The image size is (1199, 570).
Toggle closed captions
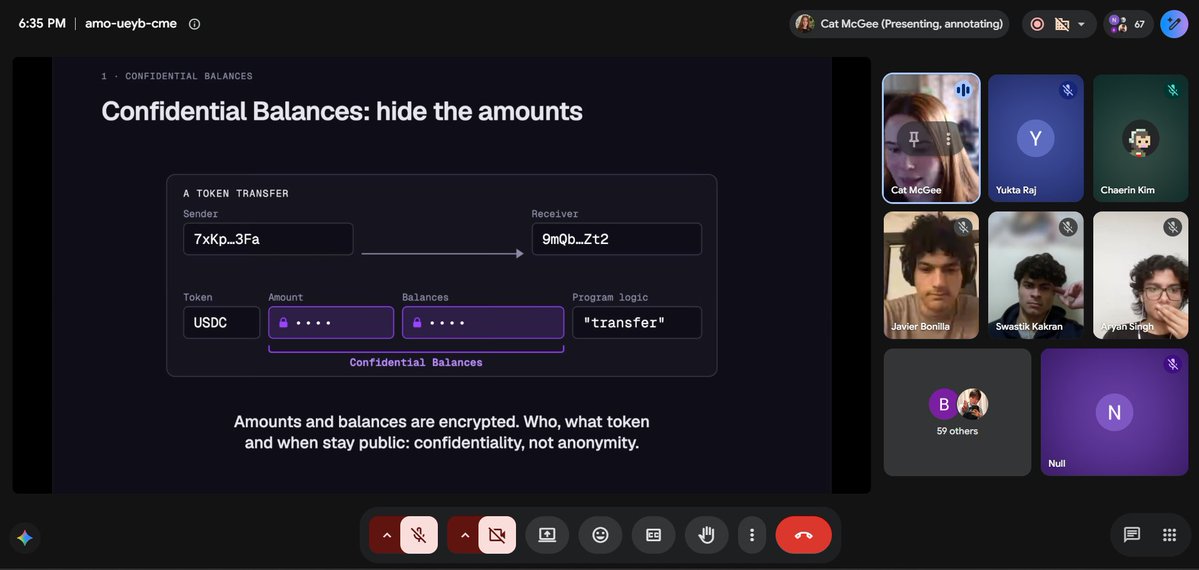click(653, 536)
